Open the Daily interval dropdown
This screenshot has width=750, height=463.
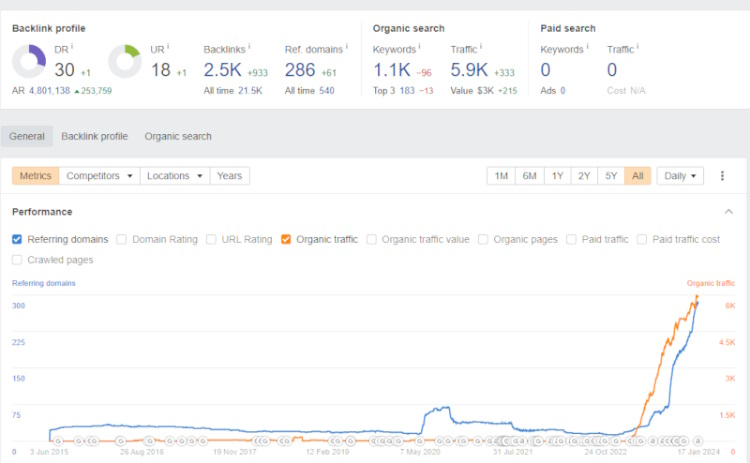click(680, 176)
